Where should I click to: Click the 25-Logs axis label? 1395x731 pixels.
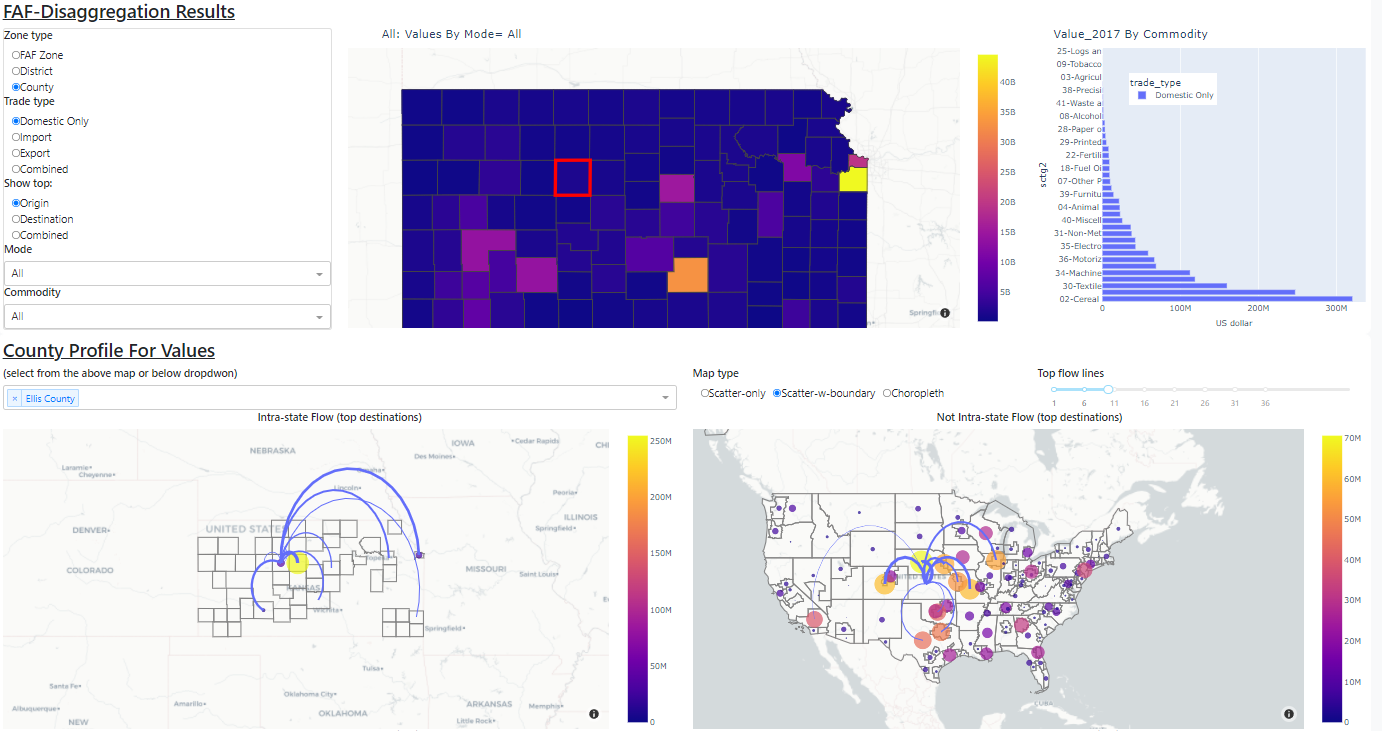(x=1079, y=51)
